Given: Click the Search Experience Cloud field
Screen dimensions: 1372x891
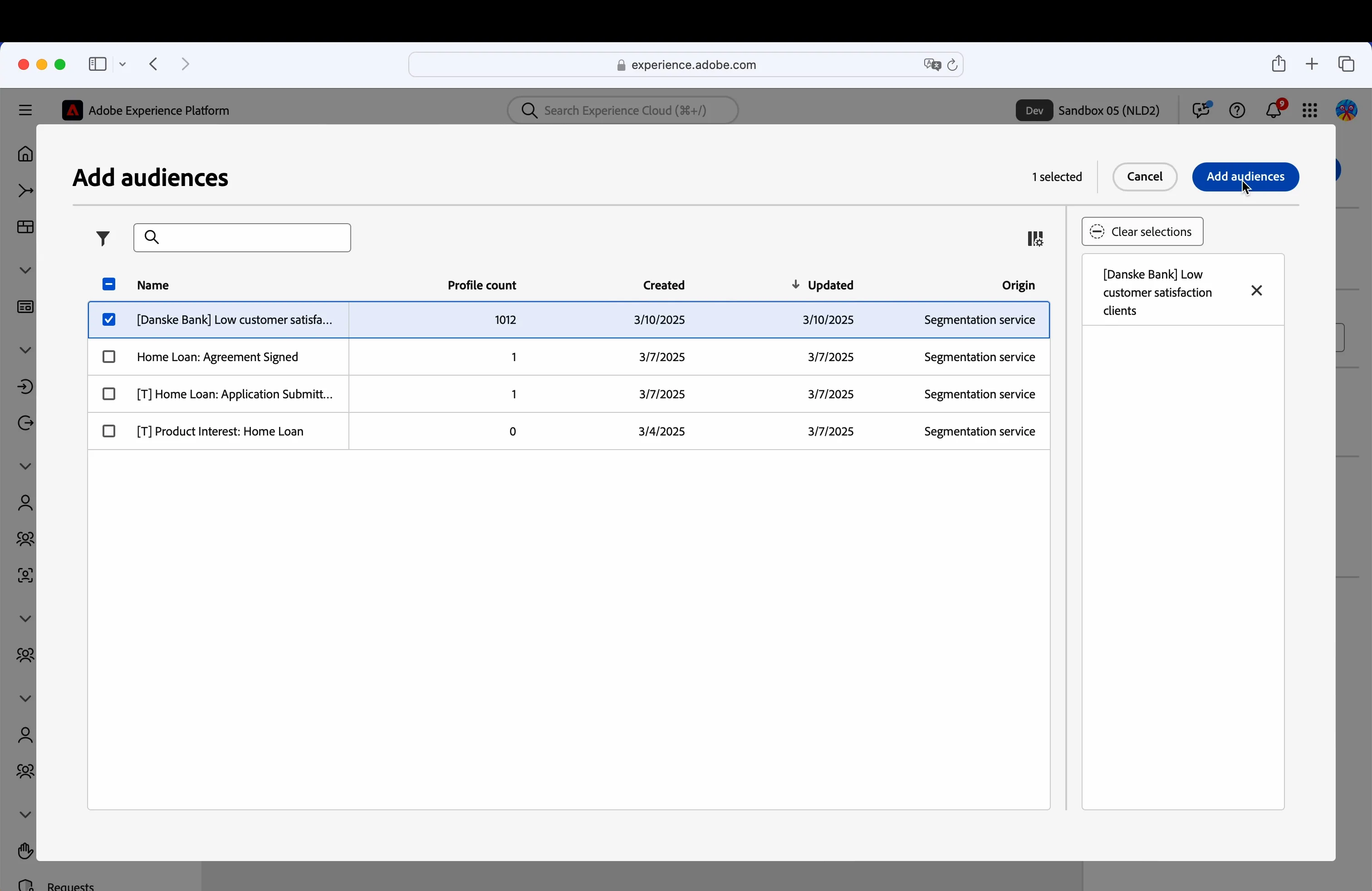Looking at the screenshot, I should coord(622,111).
